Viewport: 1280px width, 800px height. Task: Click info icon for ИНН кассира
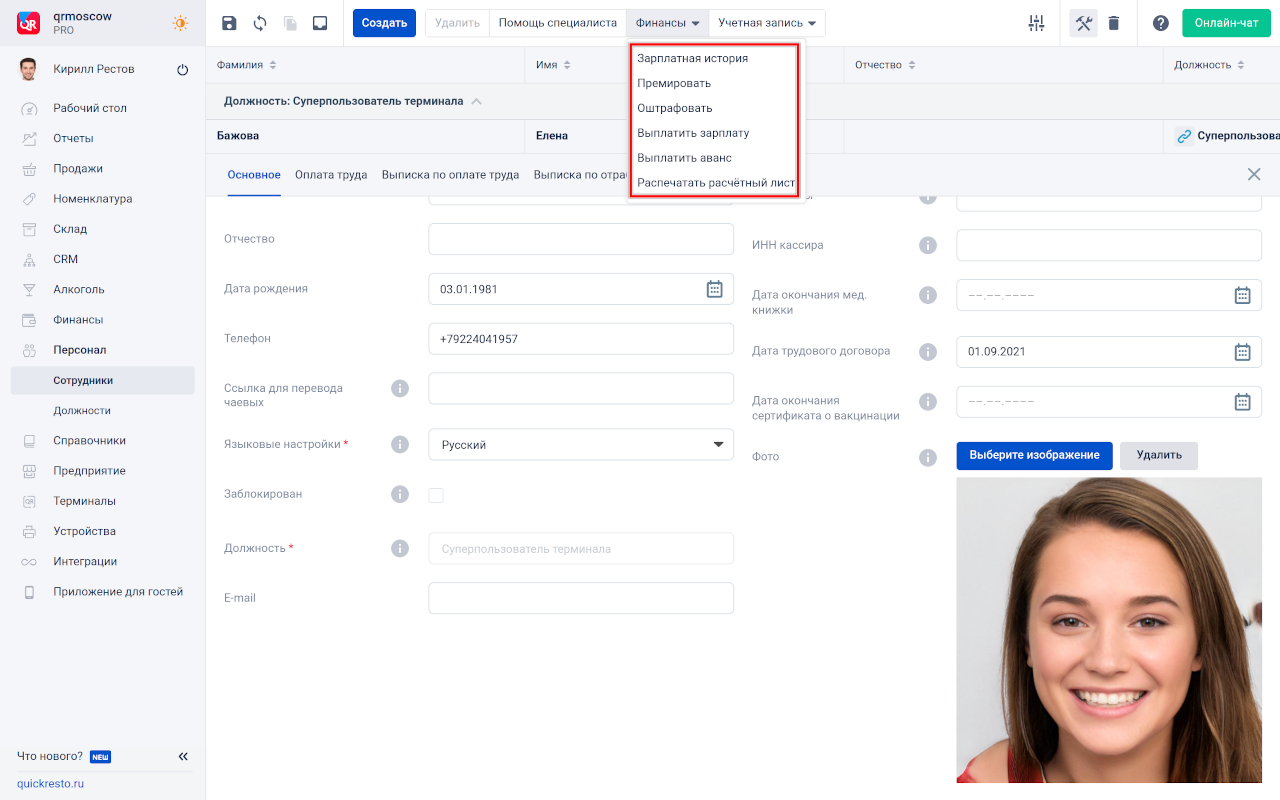pos(928,245)
